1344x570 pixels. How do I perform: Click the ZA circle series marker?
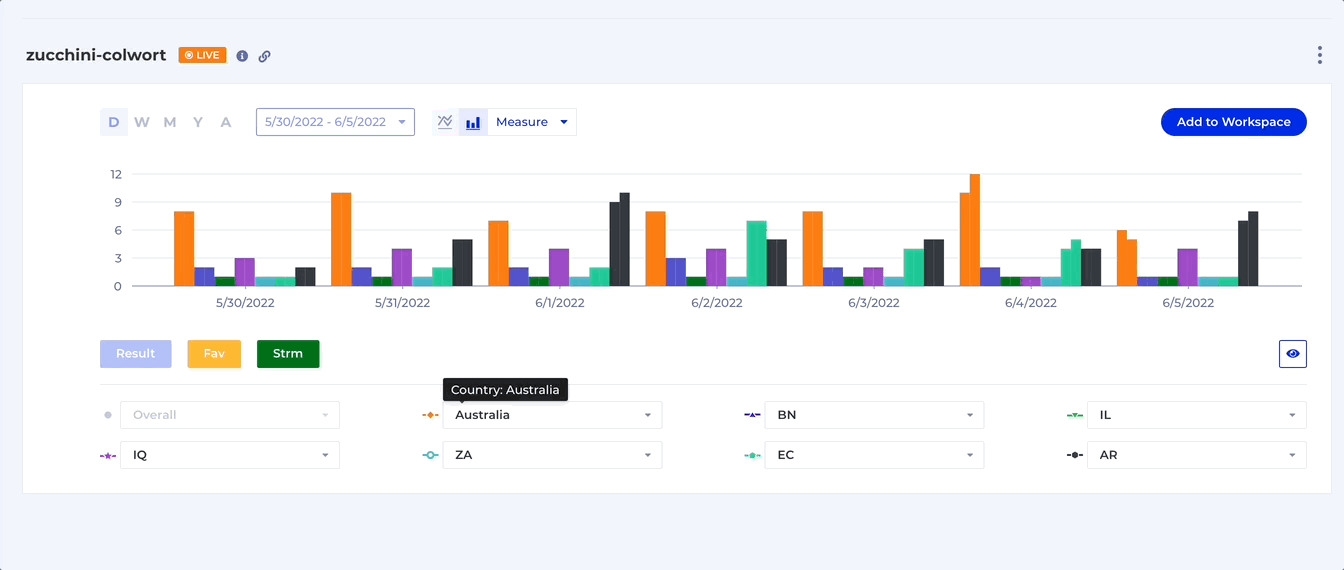coord(430,455)
